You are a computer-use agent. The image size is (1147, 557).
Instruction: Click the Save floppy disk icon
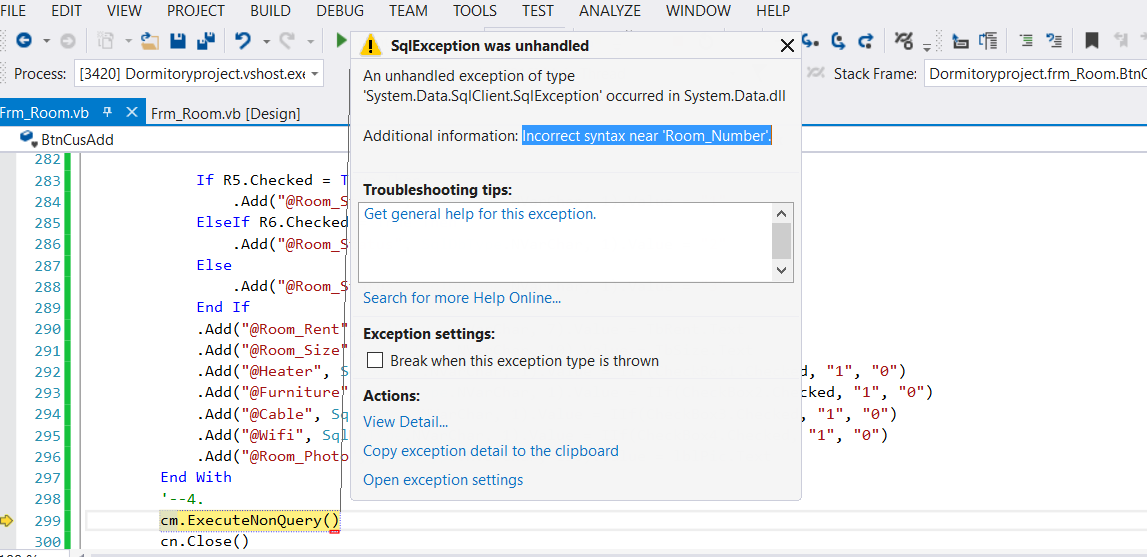tap(178, 41)
